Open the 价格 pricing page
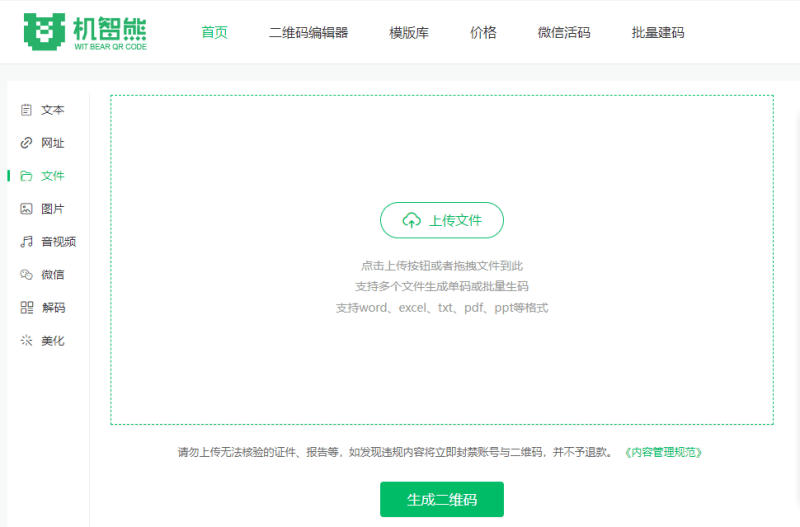800x527 pixels. (483, 33)
